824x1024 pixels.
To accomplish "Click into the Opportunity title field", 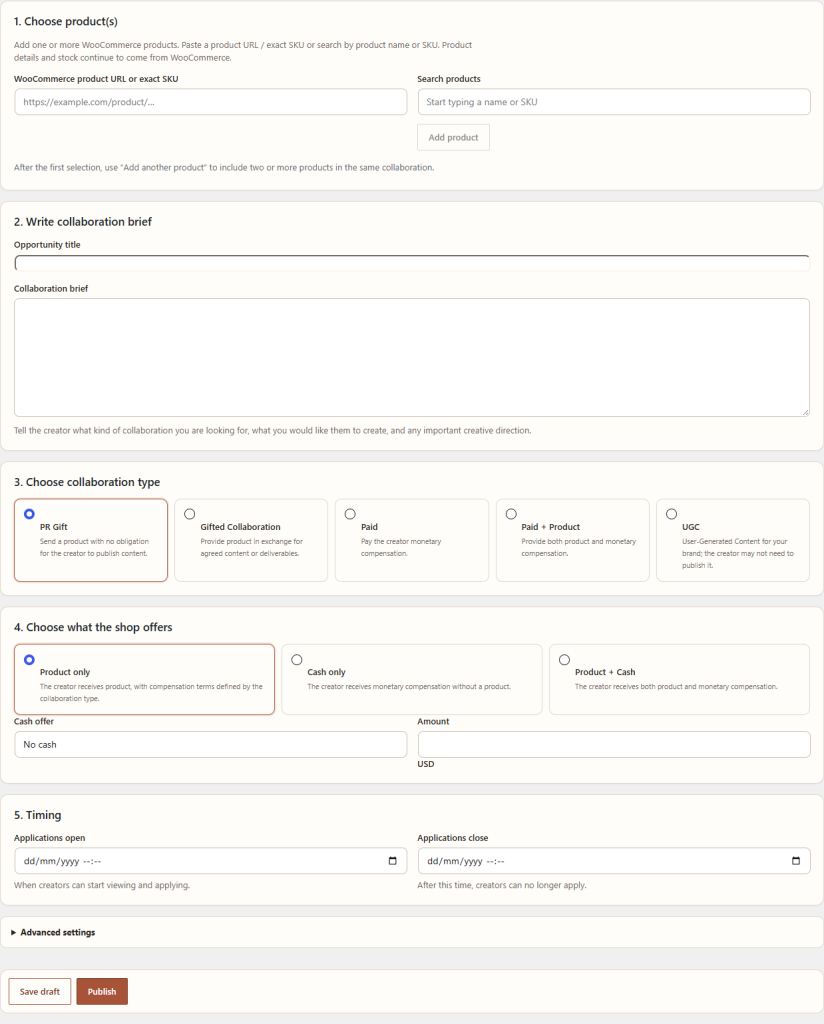I will point(412,263).
